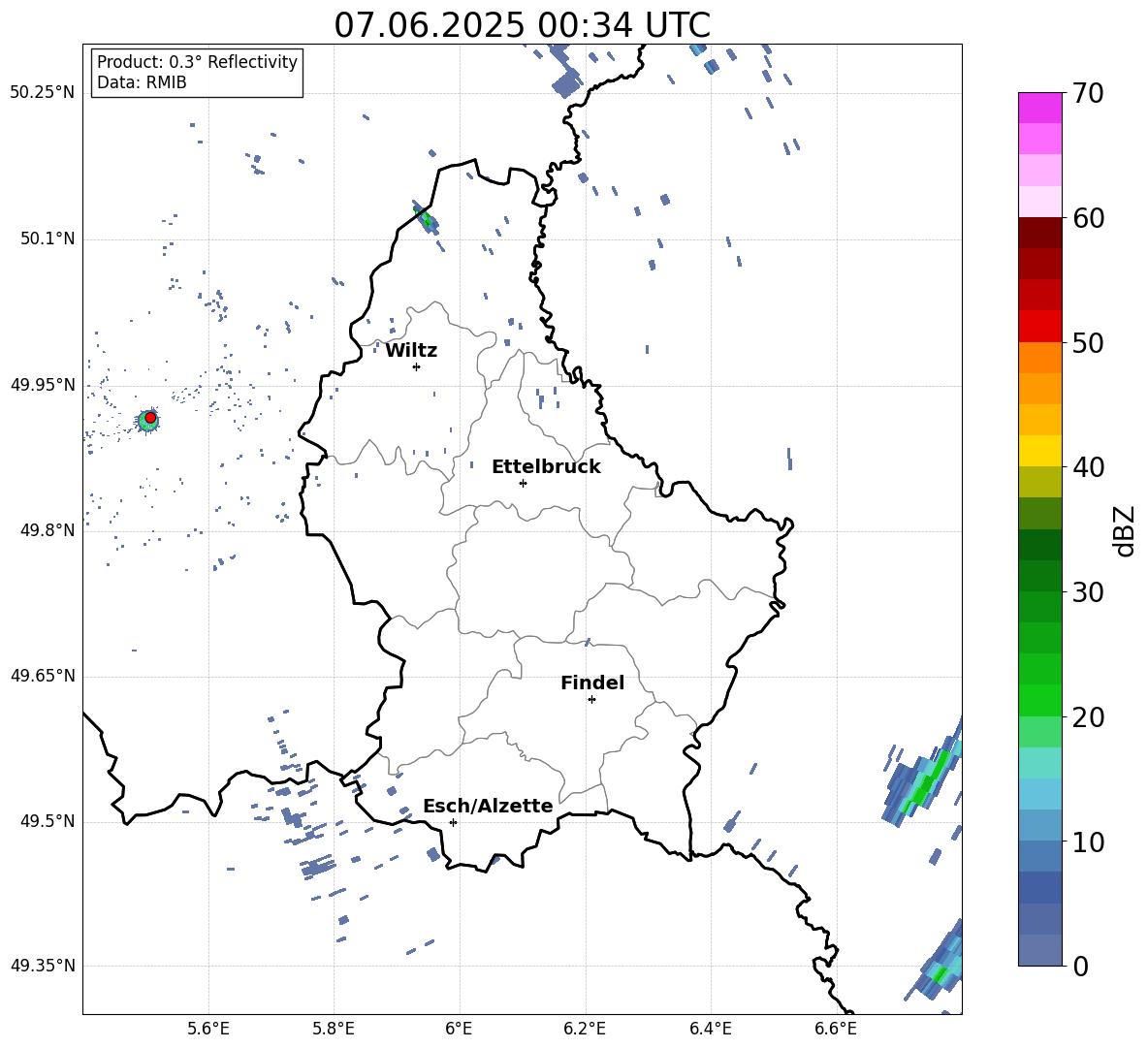
Task: Click the red radar site marker
Action: (150, 418)
